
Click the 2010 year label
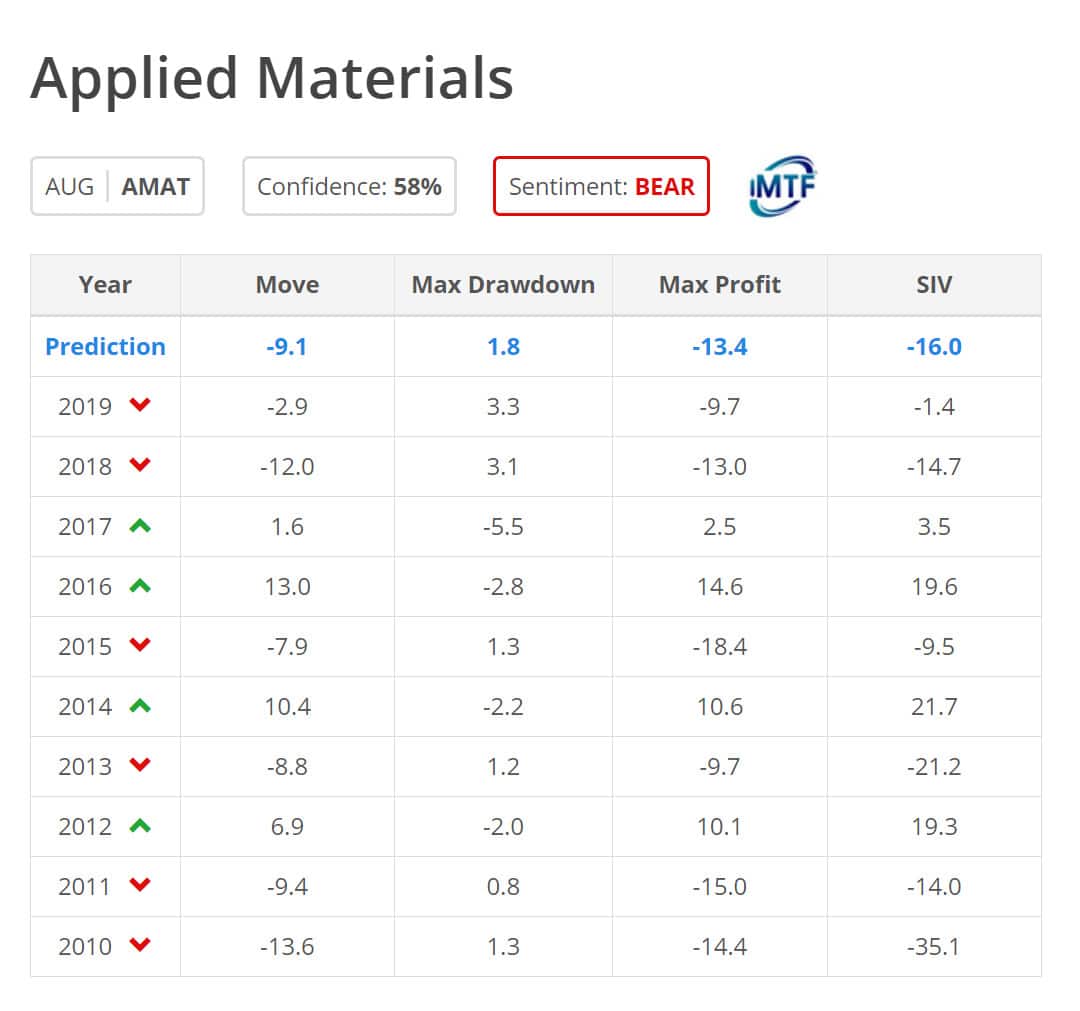tap(85, 947)
